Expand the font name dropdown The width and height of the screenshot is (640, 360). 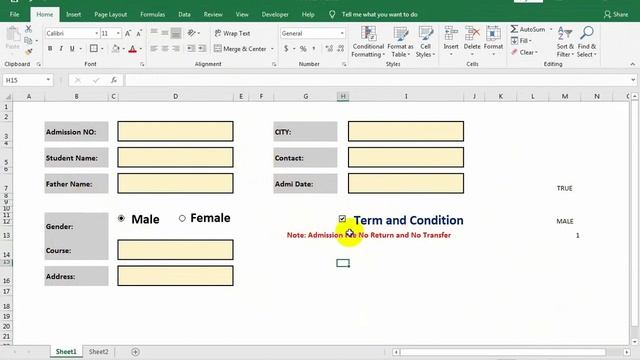pyautogui.click(x=96, y=33)
